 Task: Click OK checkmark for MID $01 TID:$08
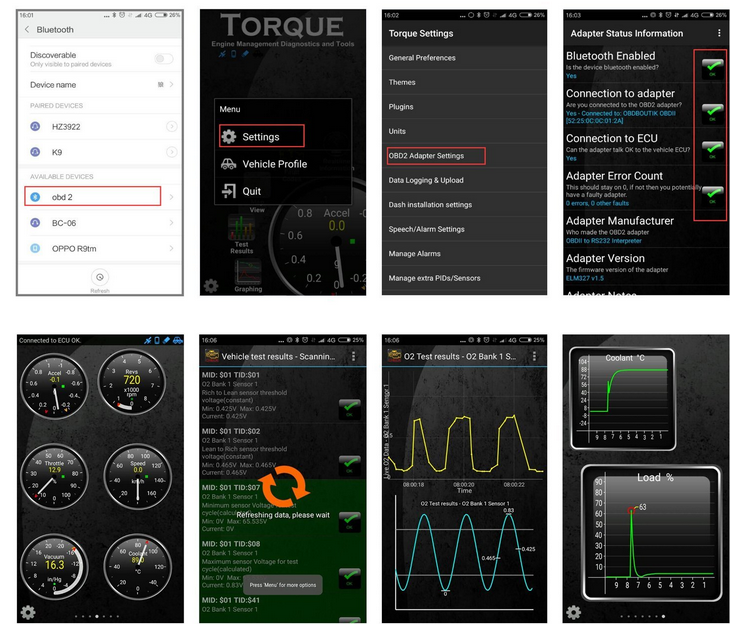[x=350, y=578]
